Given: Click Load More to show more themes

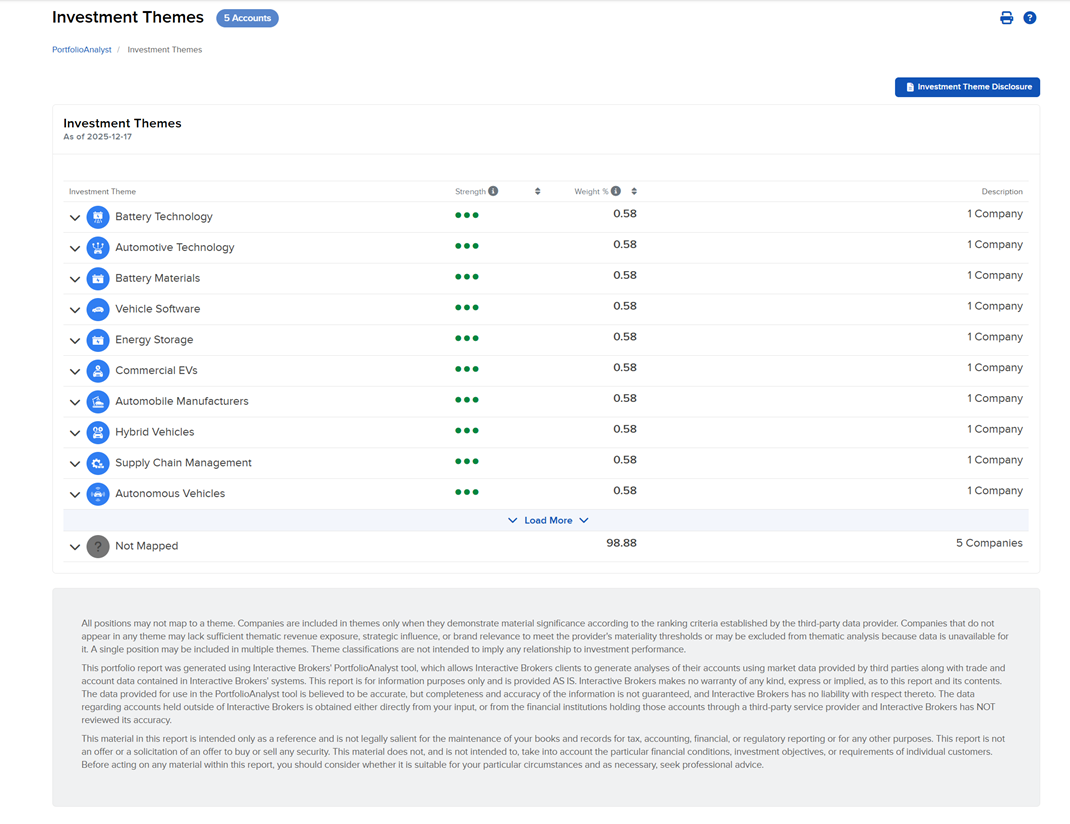Looking at the screenshot, I should click(548, 520).
